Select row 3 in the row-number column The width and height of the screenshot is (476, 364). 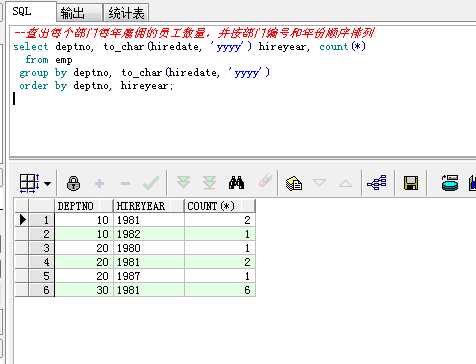click(x=41, y=248)
